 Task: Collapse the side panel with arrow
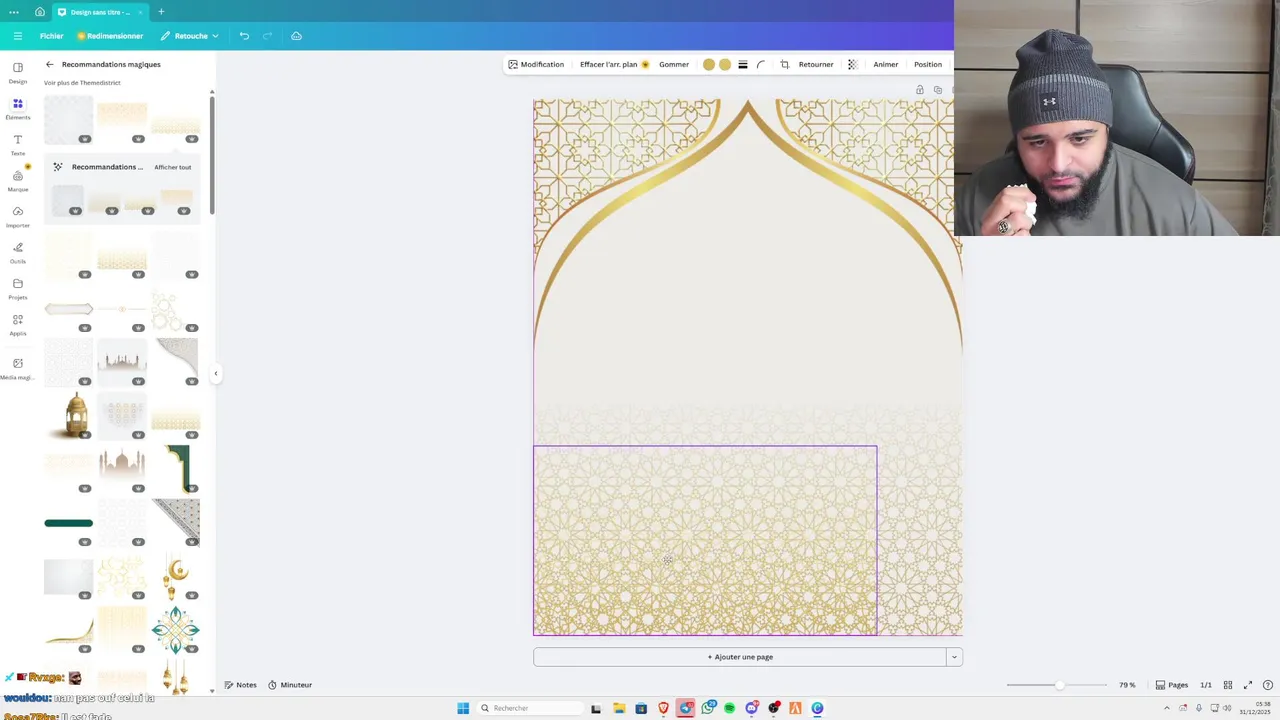click(x=215, y=373)
